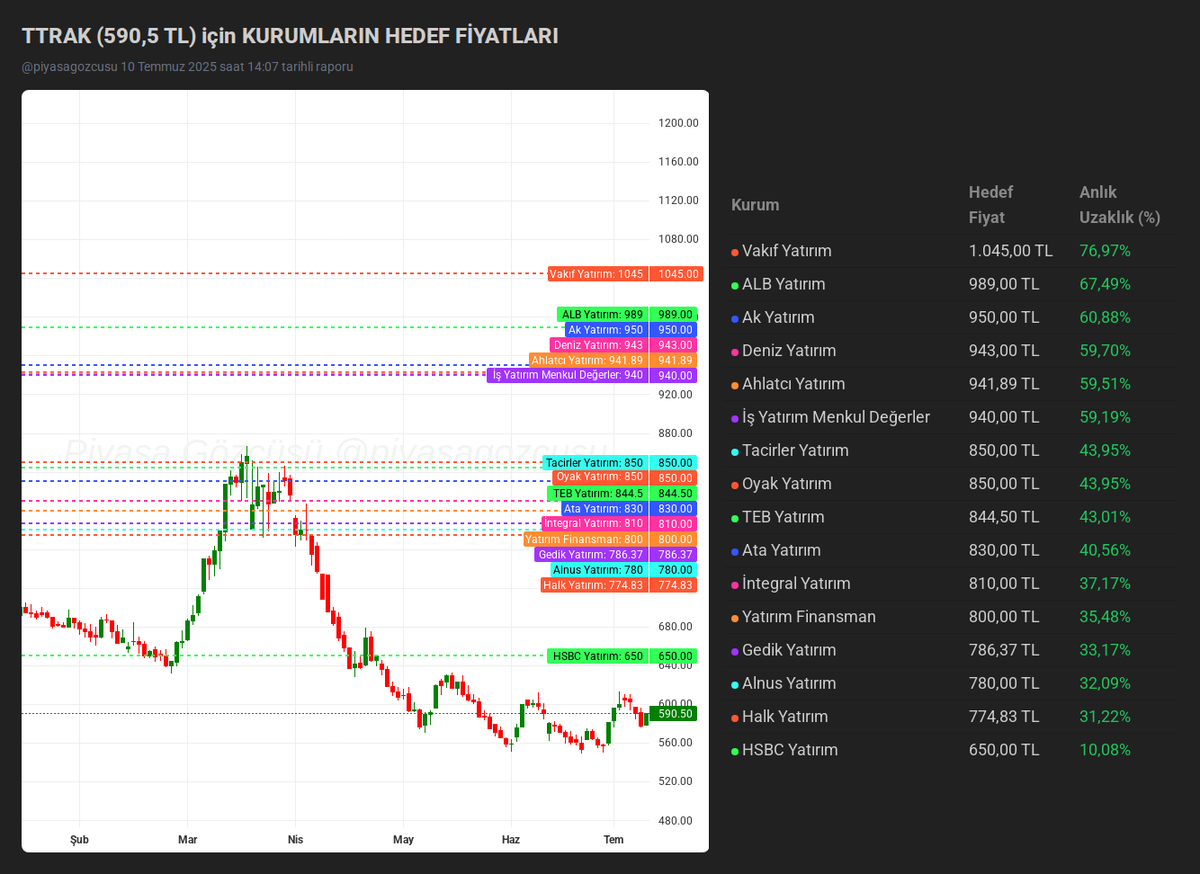
Task: Click İntegral Yatırım in the table
Action: coord(796,583)
